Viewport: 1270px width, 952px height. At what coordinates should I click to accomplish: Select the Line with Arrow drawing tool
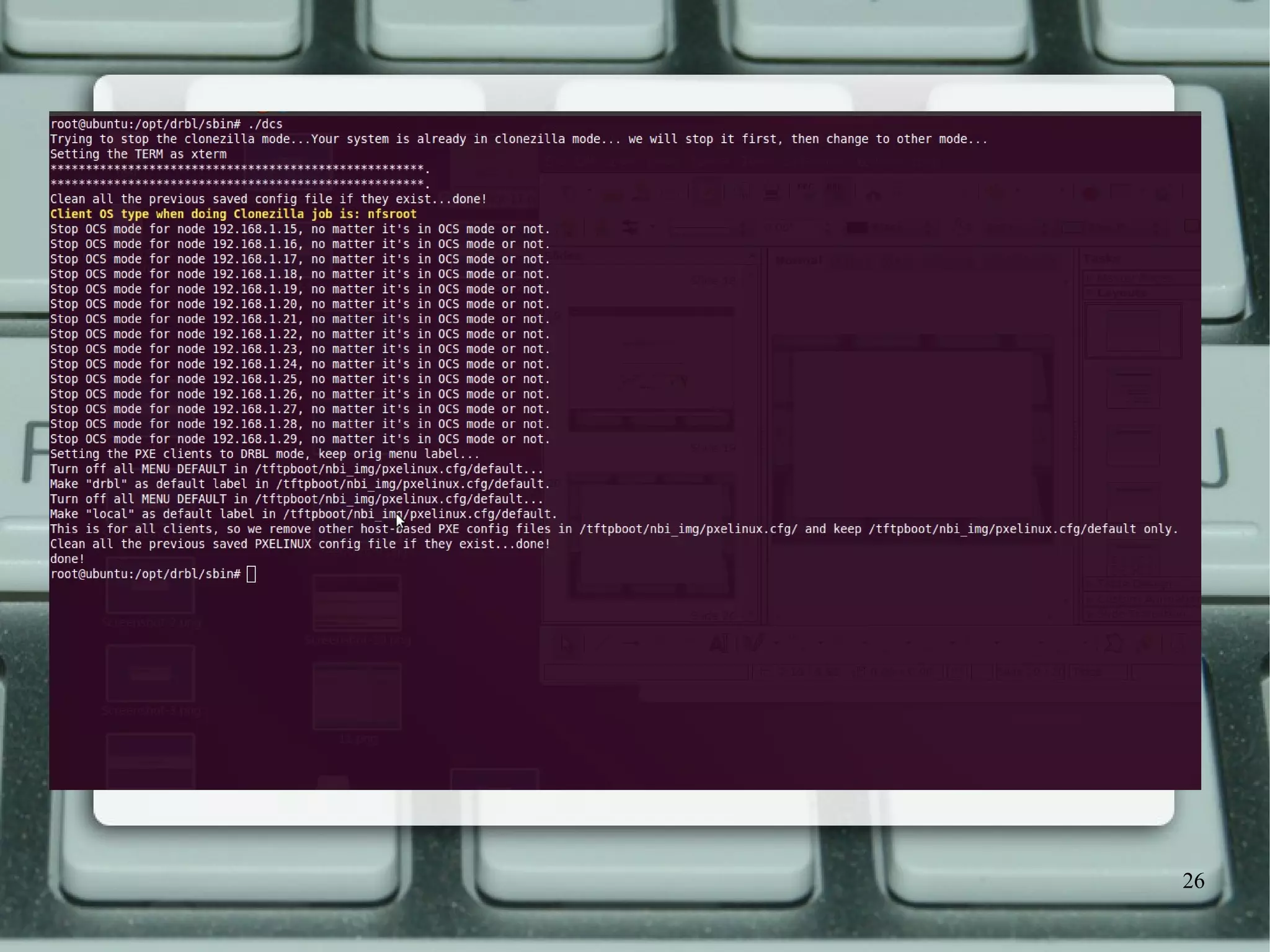631,643
